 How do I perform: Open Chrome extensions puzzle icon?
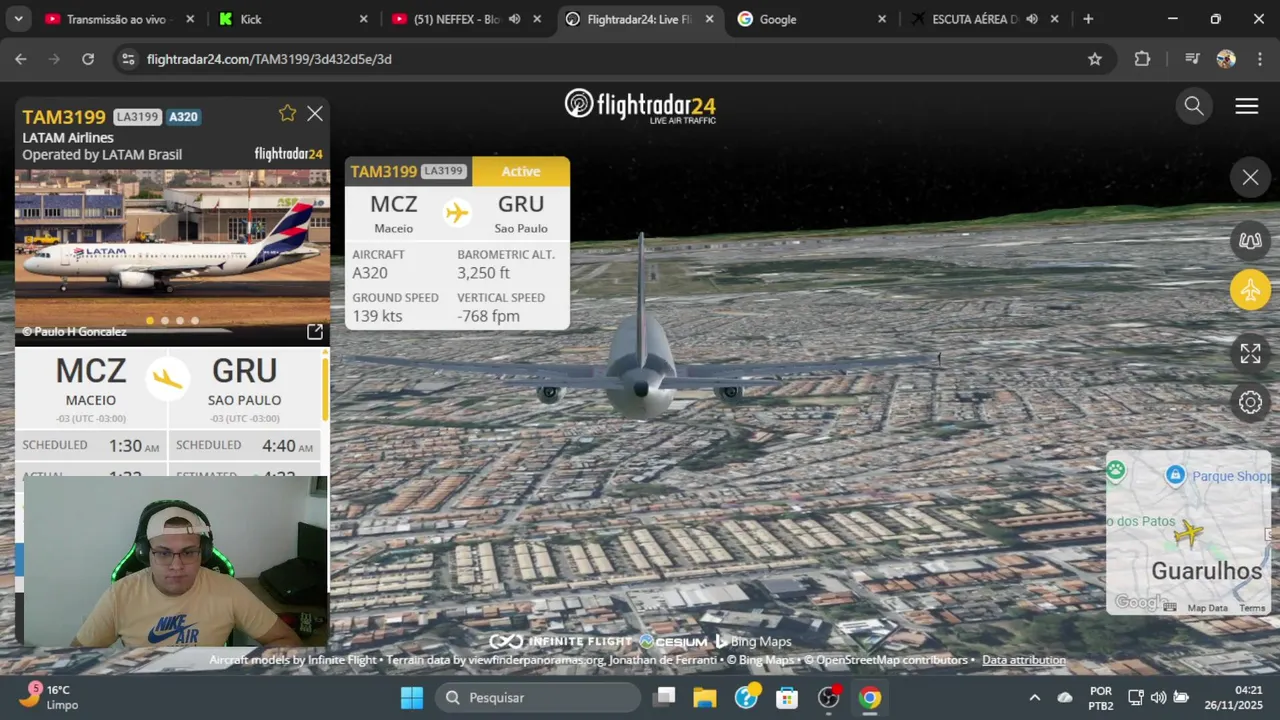pos(1142,59)
